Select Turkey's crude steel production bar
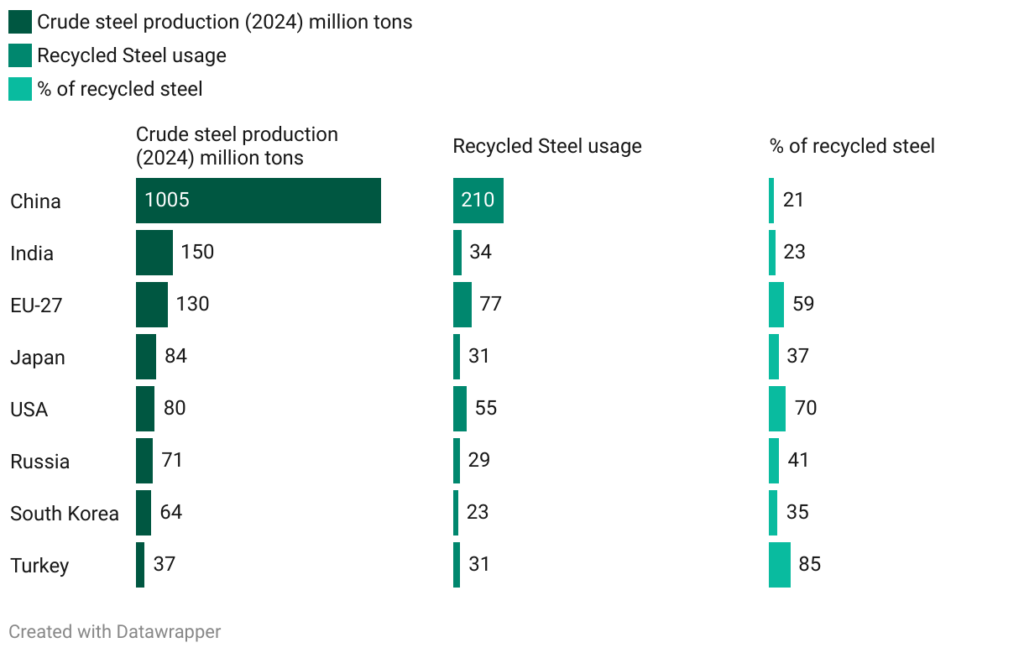The image size is (1024, 653). [x=140, y=565]
